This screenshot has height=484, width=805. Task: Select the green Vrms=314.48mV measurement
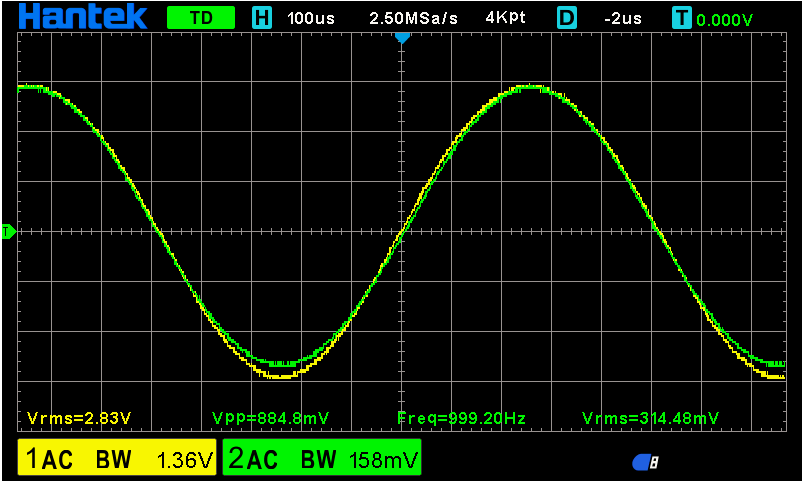pos(650,418)
